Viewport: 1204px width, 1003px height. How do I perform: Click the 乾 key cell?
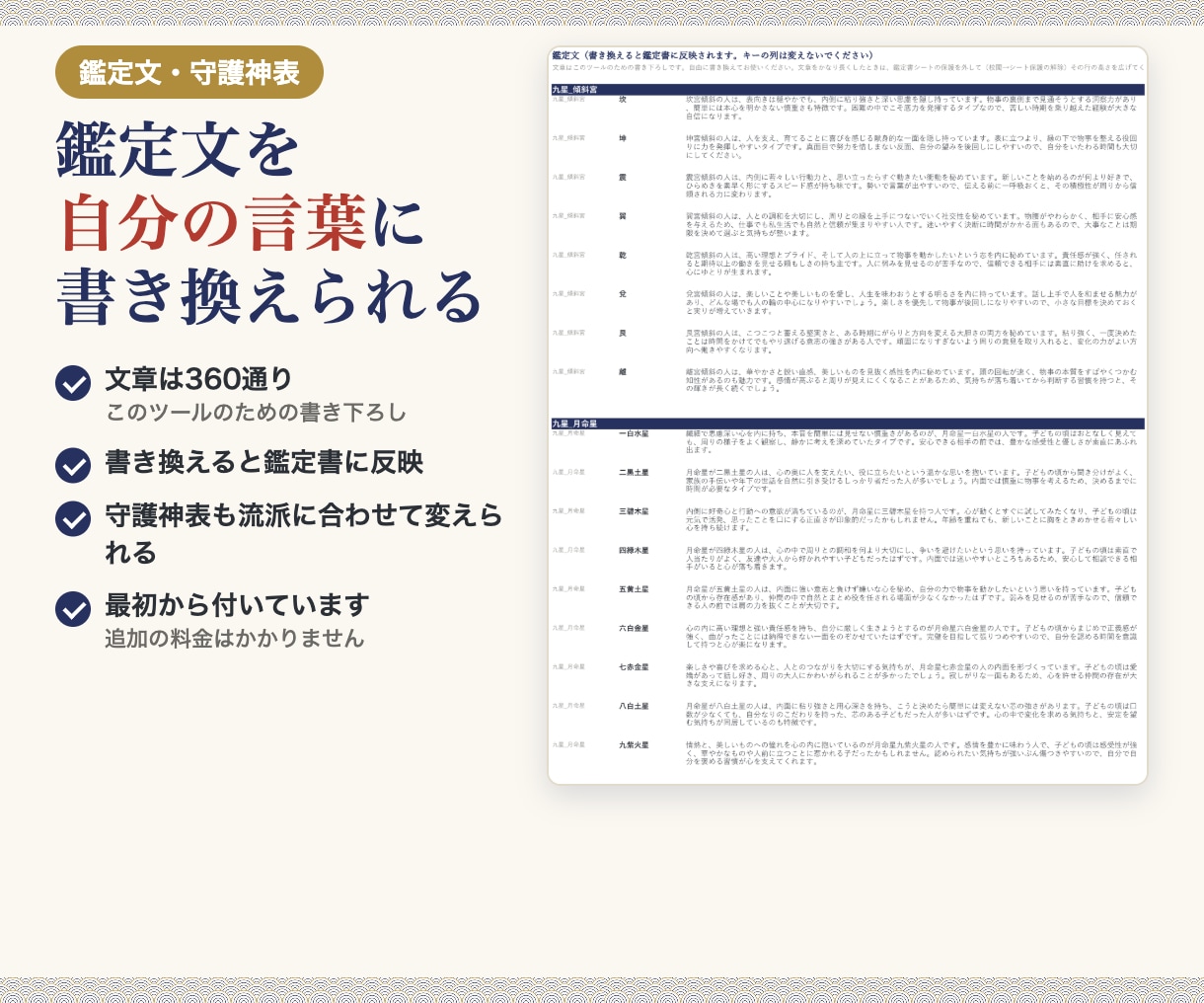623,255
